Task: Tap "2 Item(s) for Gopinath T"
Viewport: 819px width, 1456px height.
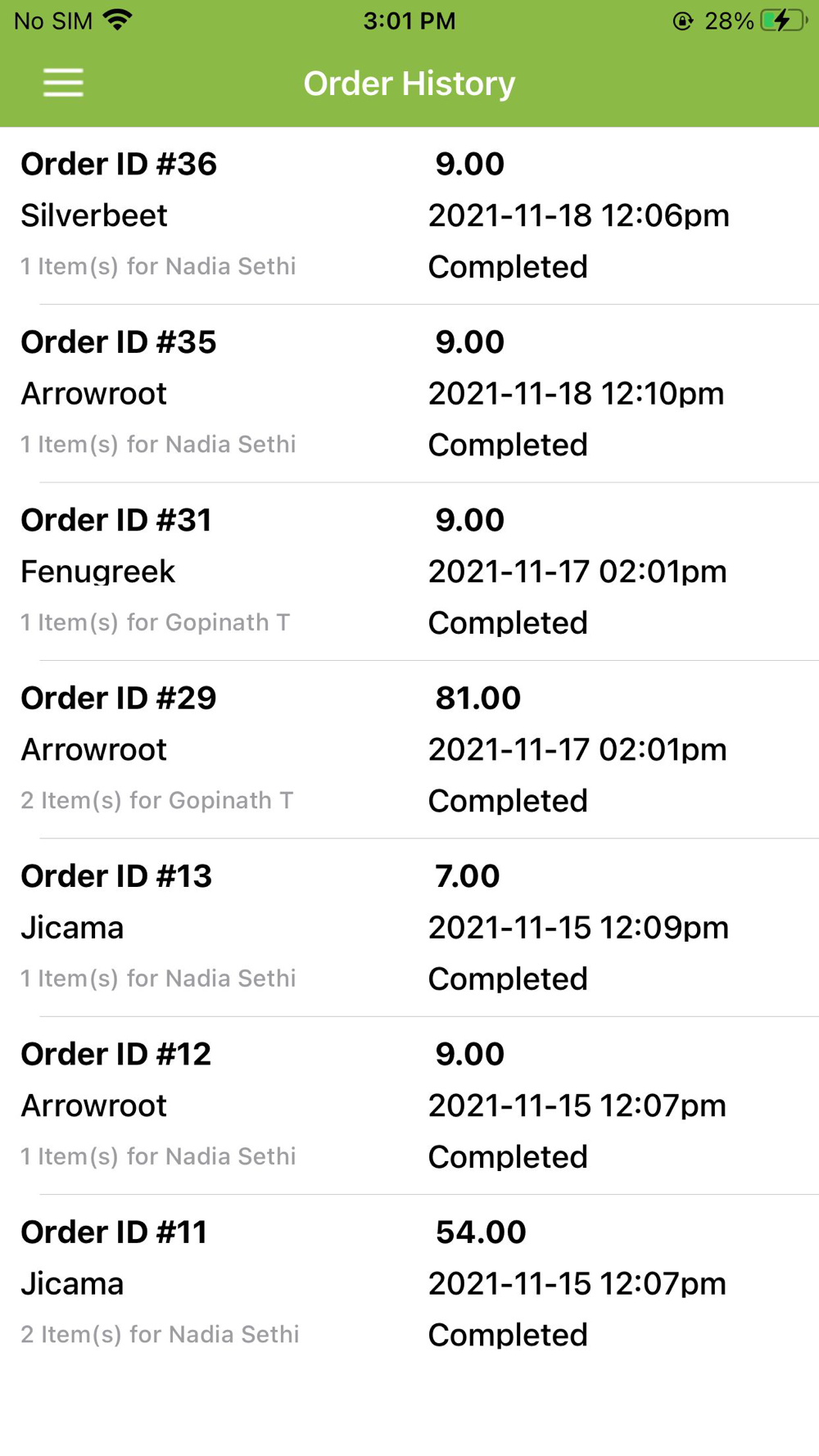Action: point(157,801)
